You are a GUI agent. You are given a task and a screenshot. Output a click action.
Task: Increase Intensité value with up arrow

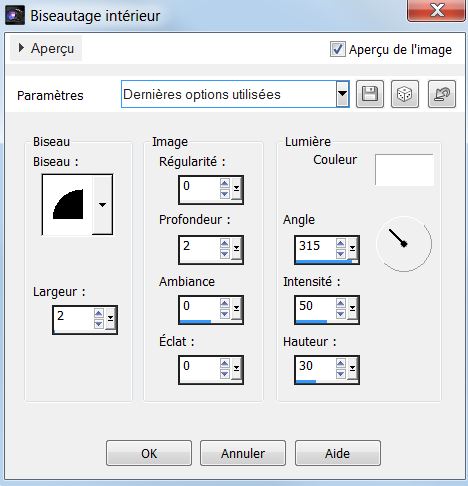coord(340,303)
